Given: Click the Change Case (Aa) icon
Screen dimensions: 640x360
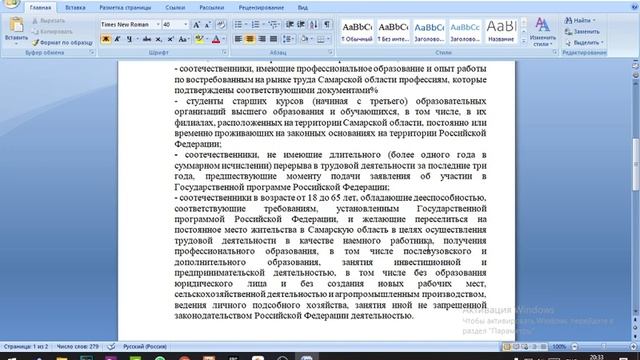Looking at the screenshot, I should [x=183, y=39].
